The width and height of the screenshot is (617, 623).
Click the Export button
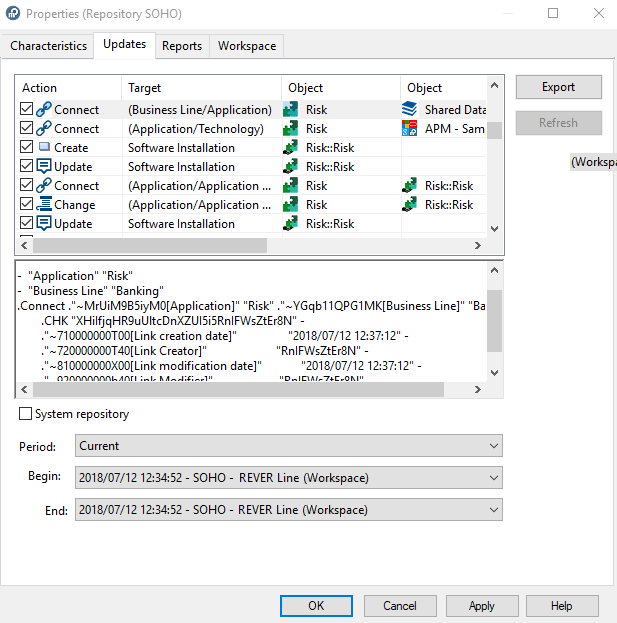(558, 87)
